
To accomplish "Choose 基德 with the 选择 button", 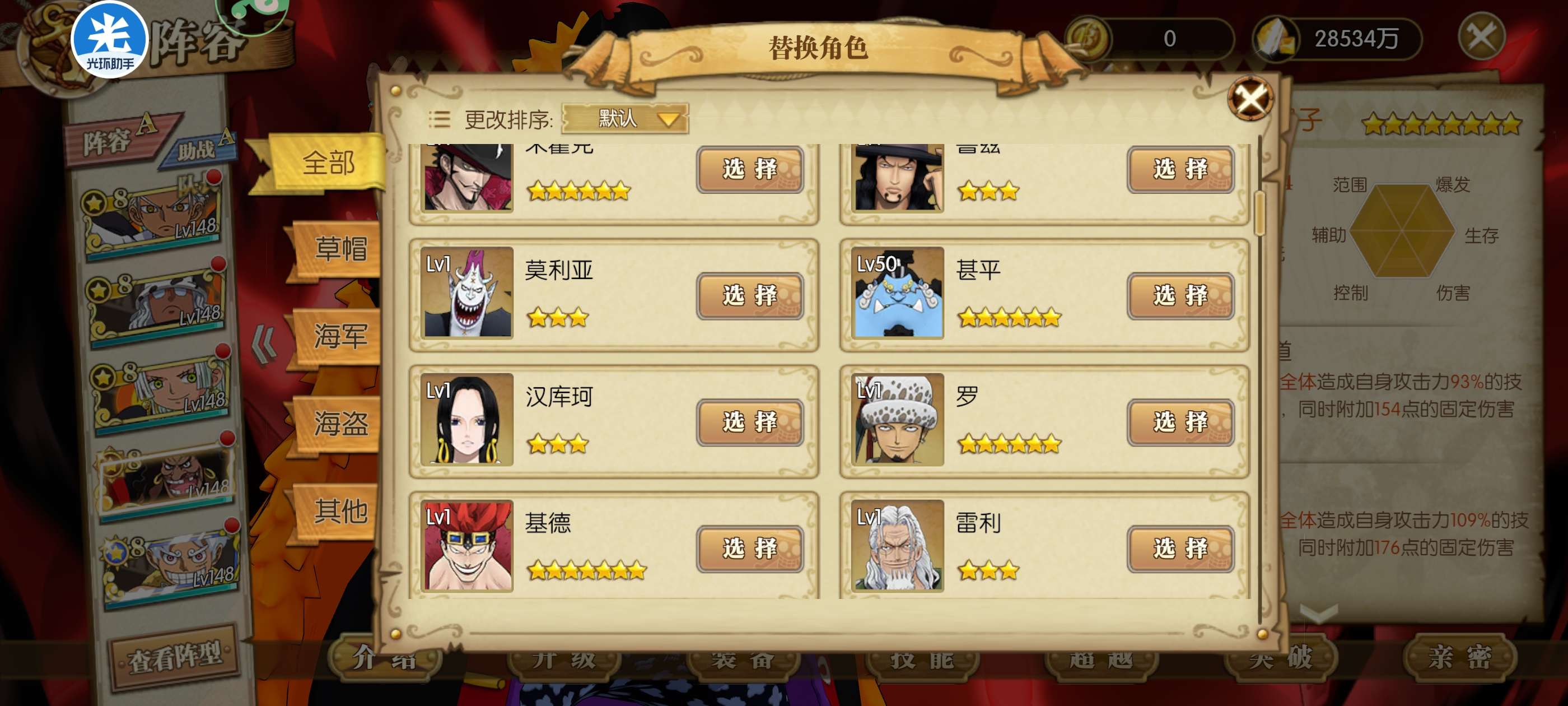I will pos(750,548).
